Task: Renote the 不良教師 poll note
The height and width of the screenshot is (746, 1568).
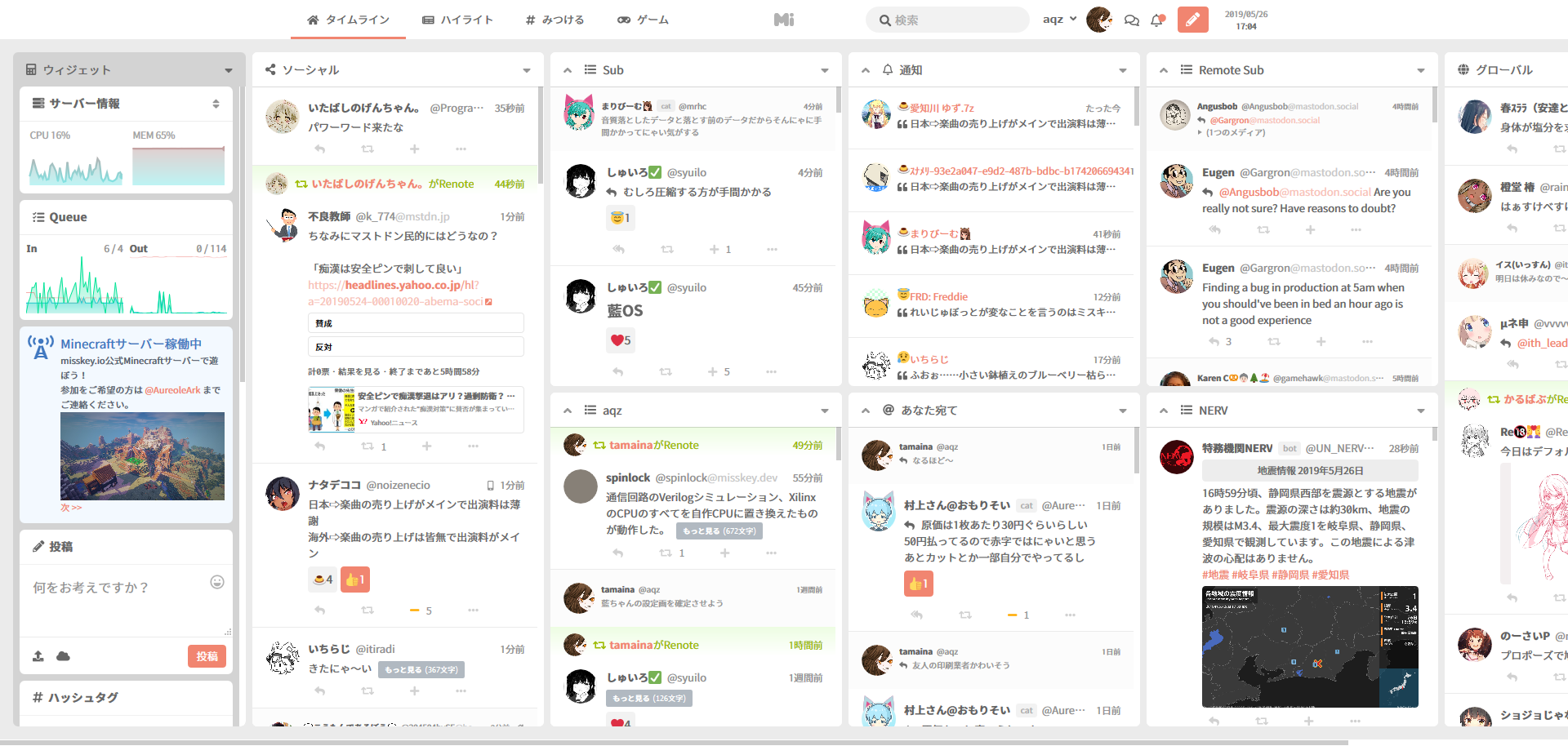Action: click(x=367, y=446)
